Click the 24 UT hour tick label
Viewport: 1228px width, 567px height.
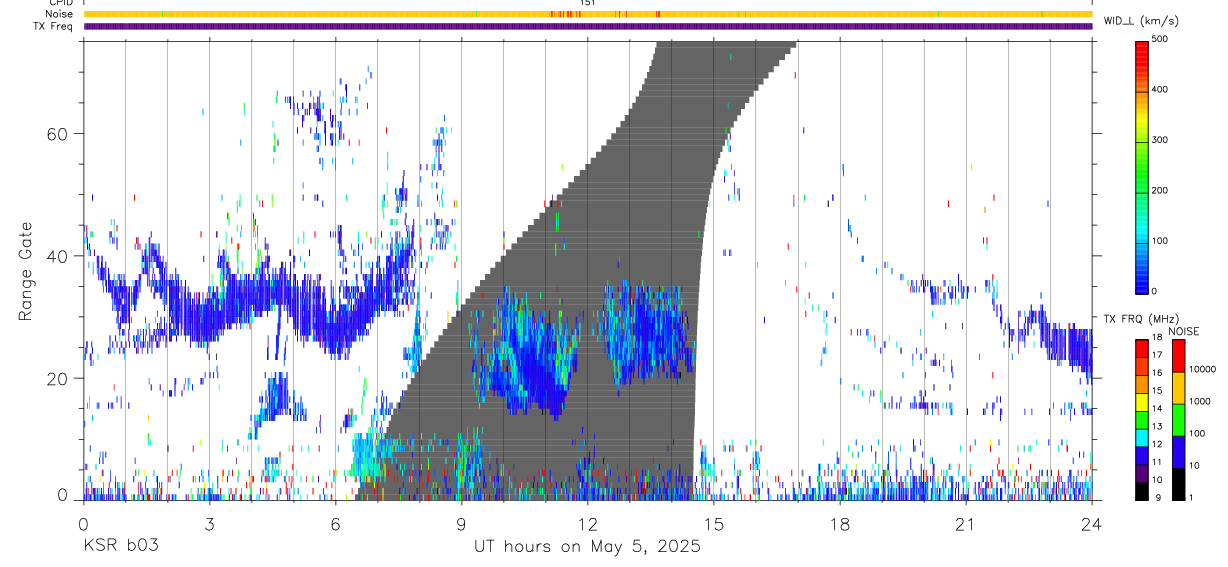[x=1091, y=523]
